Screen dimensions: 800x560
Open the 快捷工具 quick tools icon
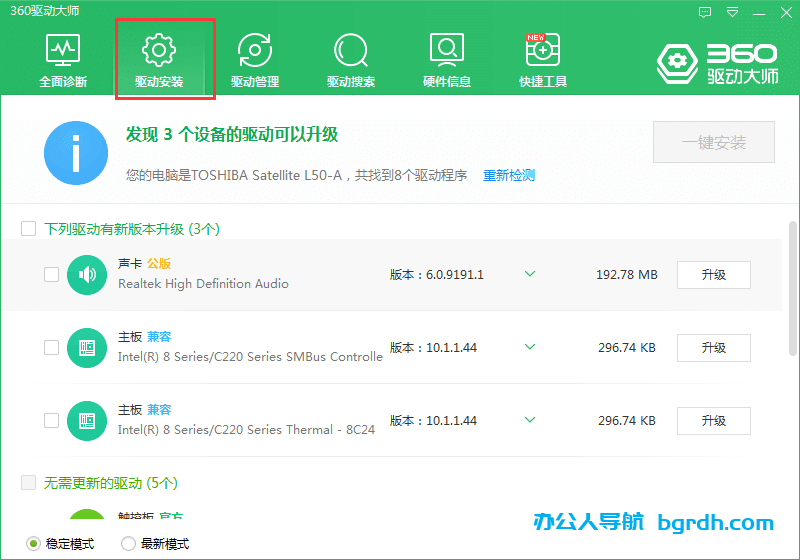click(x=543, y=60)
